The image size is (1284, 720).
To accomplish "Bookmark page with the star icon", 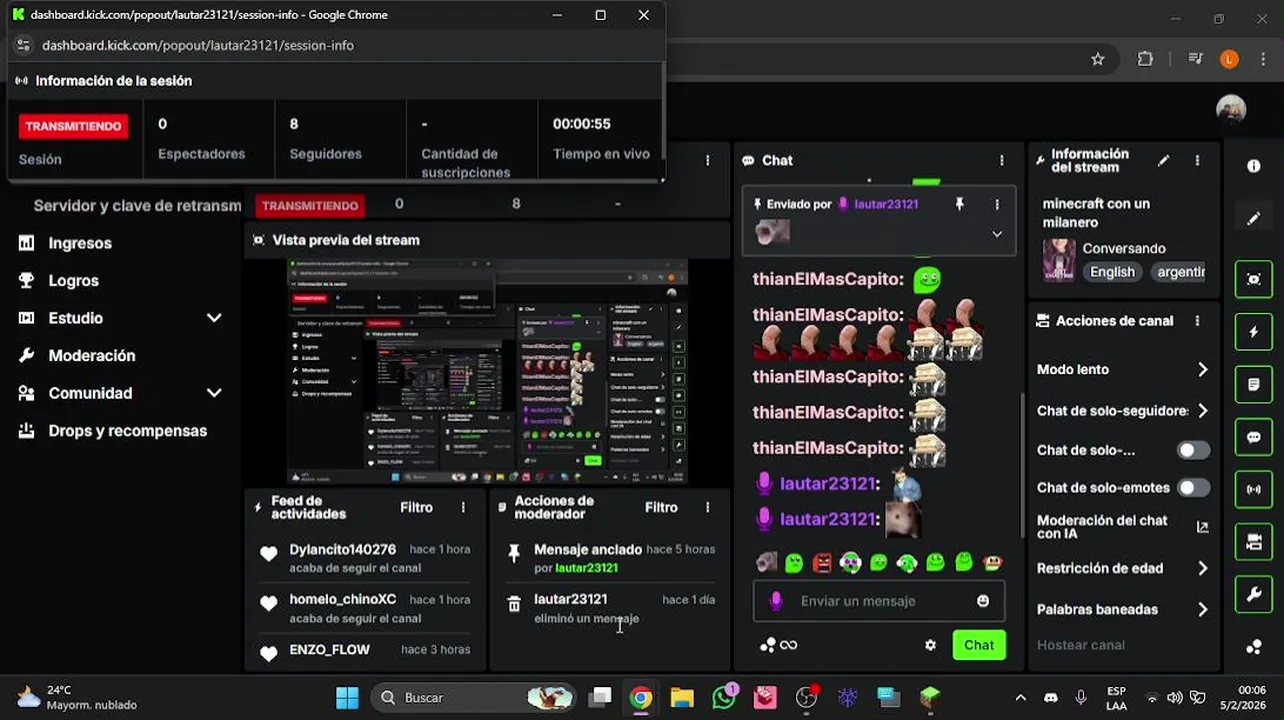I will coord(1098,59).
